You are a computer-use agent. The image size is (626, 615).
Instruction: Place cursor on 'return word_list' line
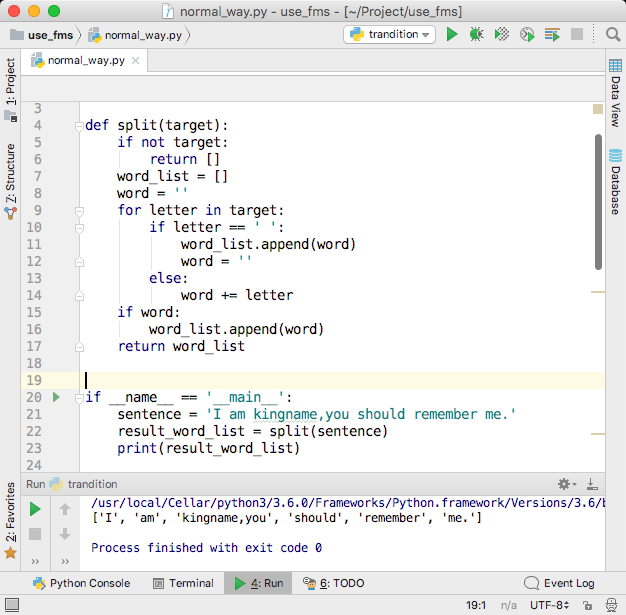tap(181, 346)
